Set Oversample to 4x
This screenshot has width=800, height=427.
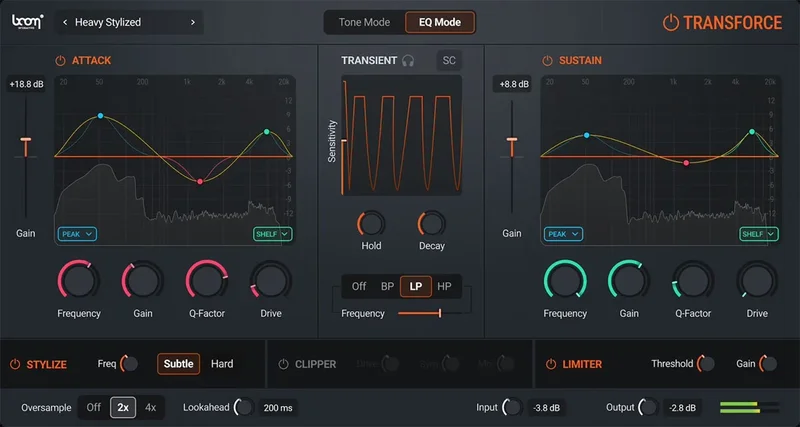pyautogui.click(x=151, y=408)
